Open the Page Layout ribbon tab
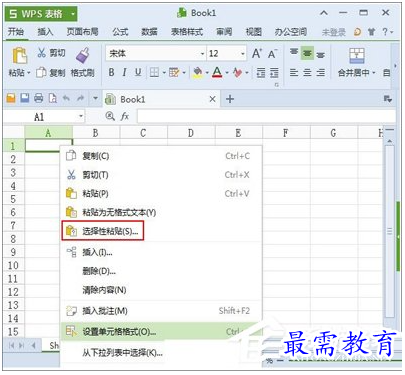 point(82,32)
